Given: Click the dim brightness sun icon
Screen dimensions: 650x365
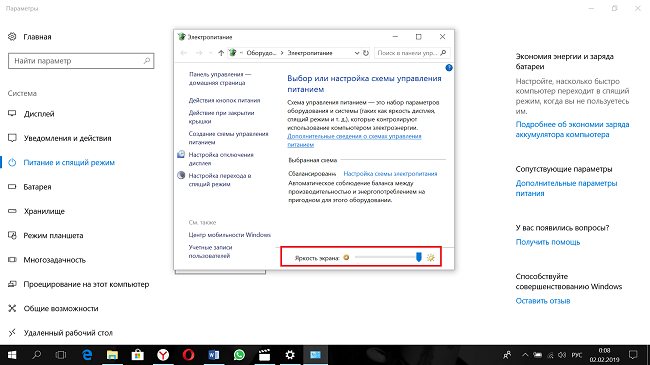Looking at the screenshot, I should coord(346,258).
